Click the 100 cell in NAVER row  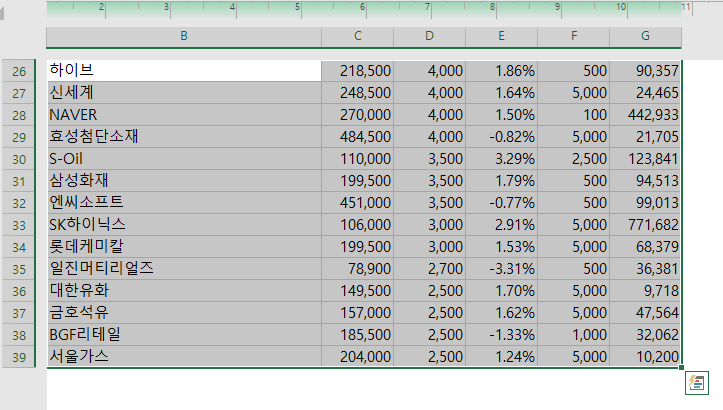click(574, 115)
